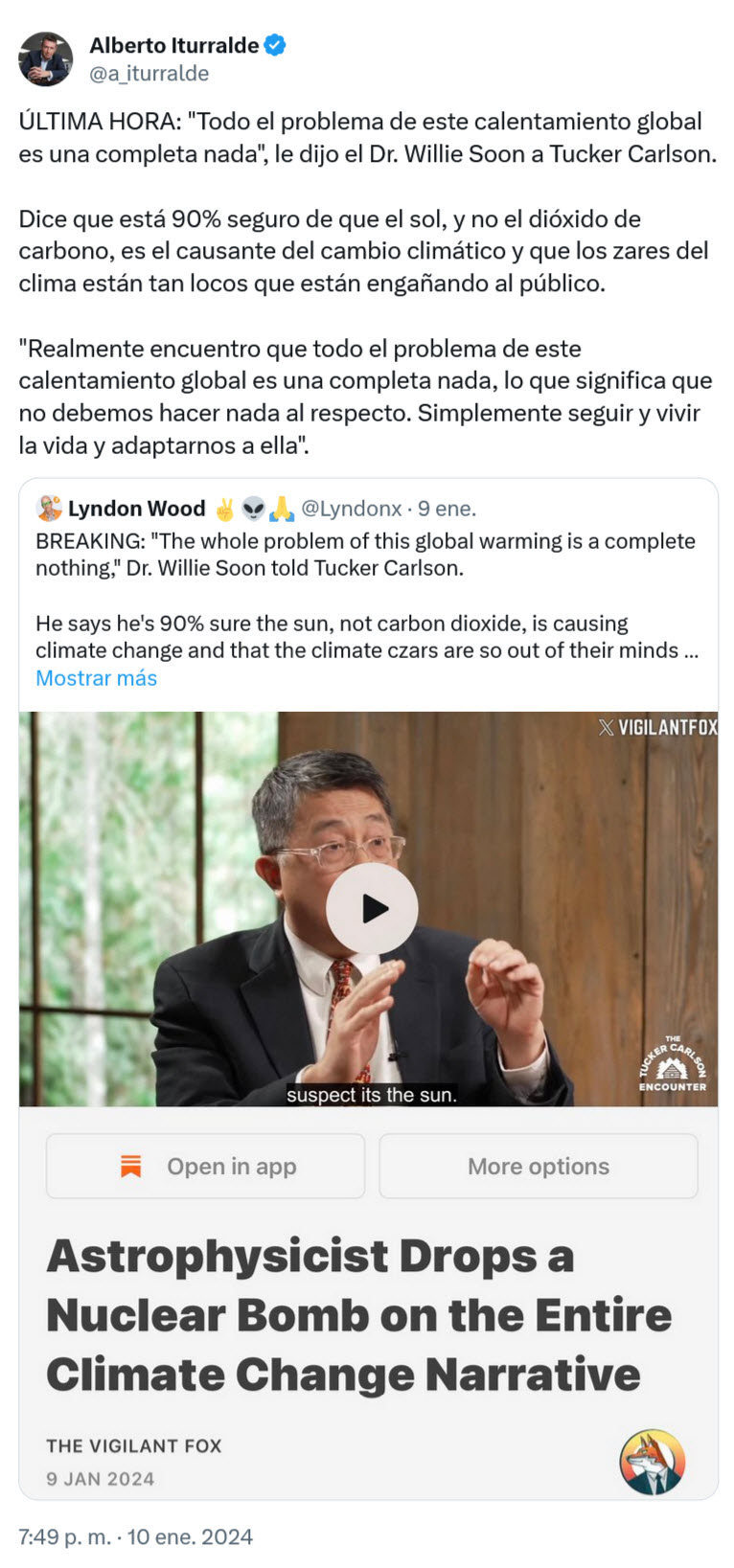Expand quoted tweet with Mostrar más
This screenshot has width=734, height=1568.
tap(96, 678)
